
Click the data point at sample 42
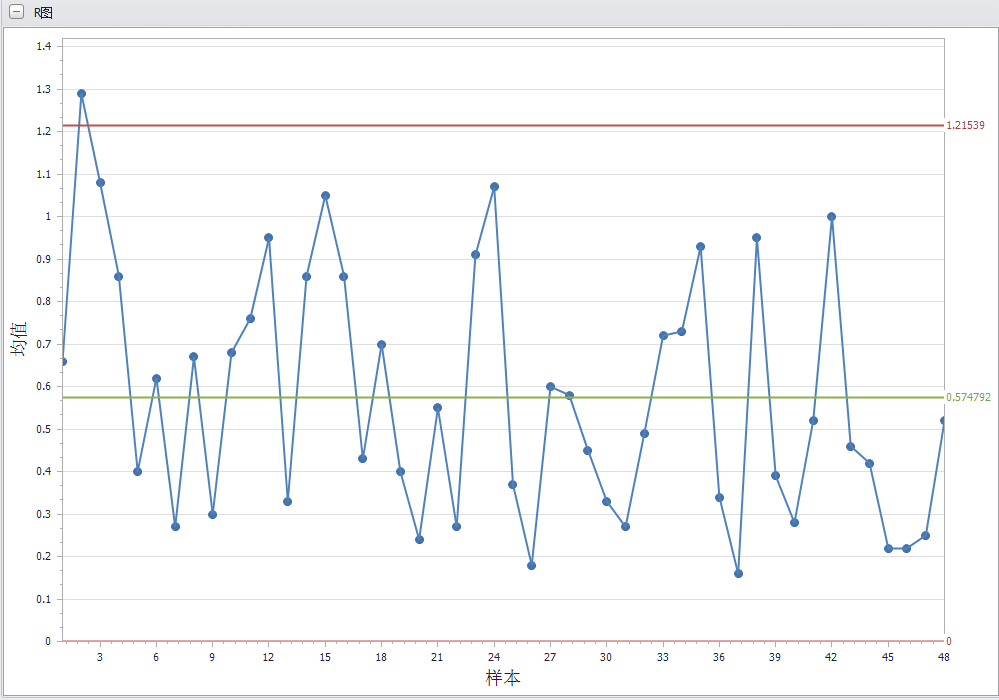(x=831, y=216)
